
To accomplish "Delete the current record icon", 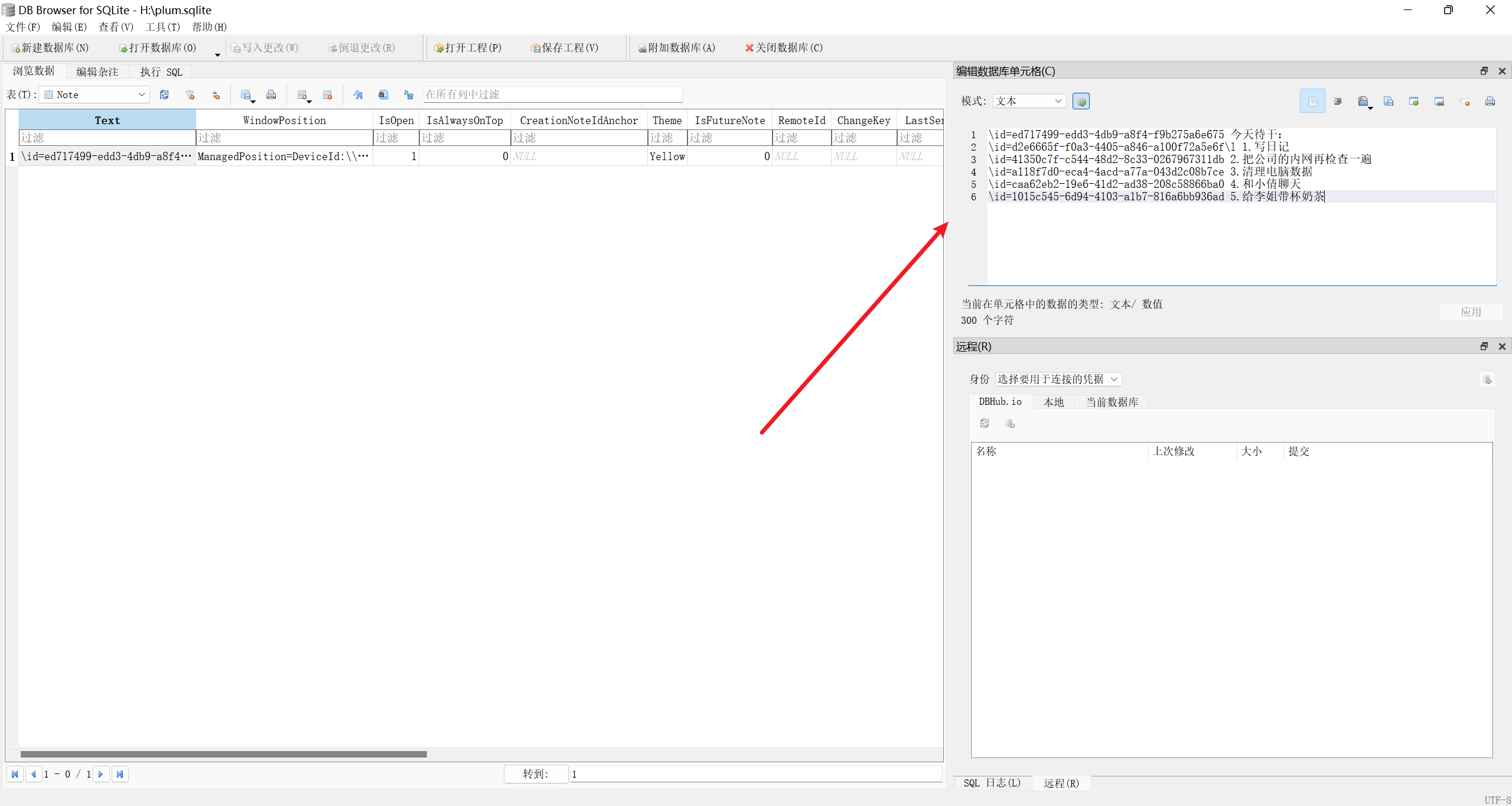I will (328, 95).
